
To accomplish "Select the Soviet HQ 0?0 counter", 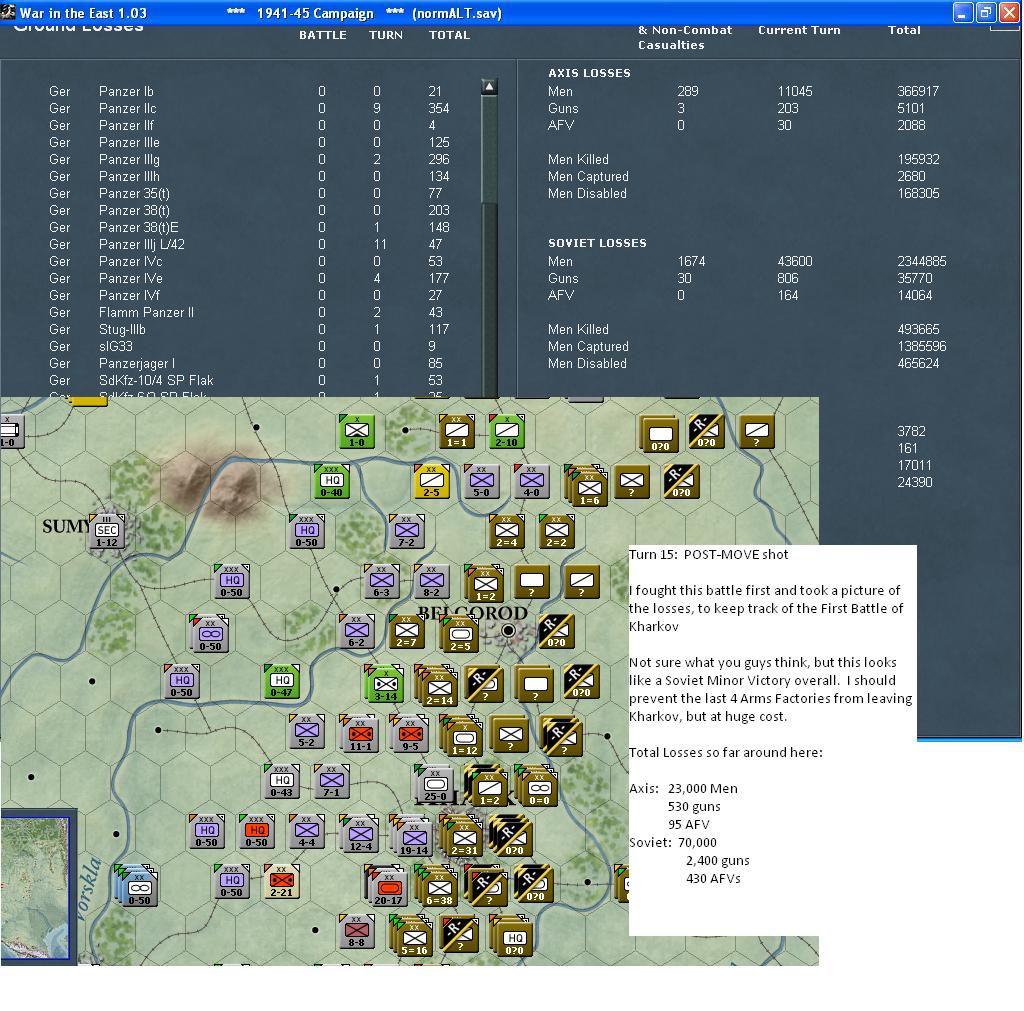I will point(511,936).
